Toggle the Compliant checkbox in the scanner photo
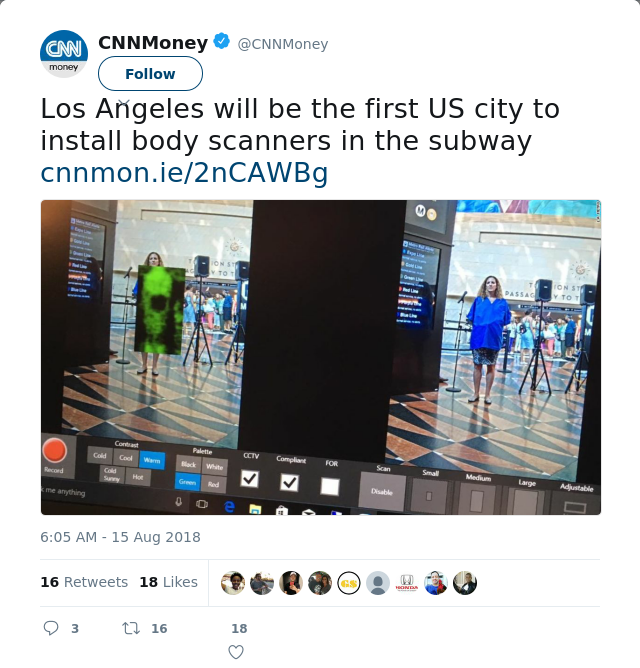The height and width of the screenshot is (668, 640). coord(289,482)
